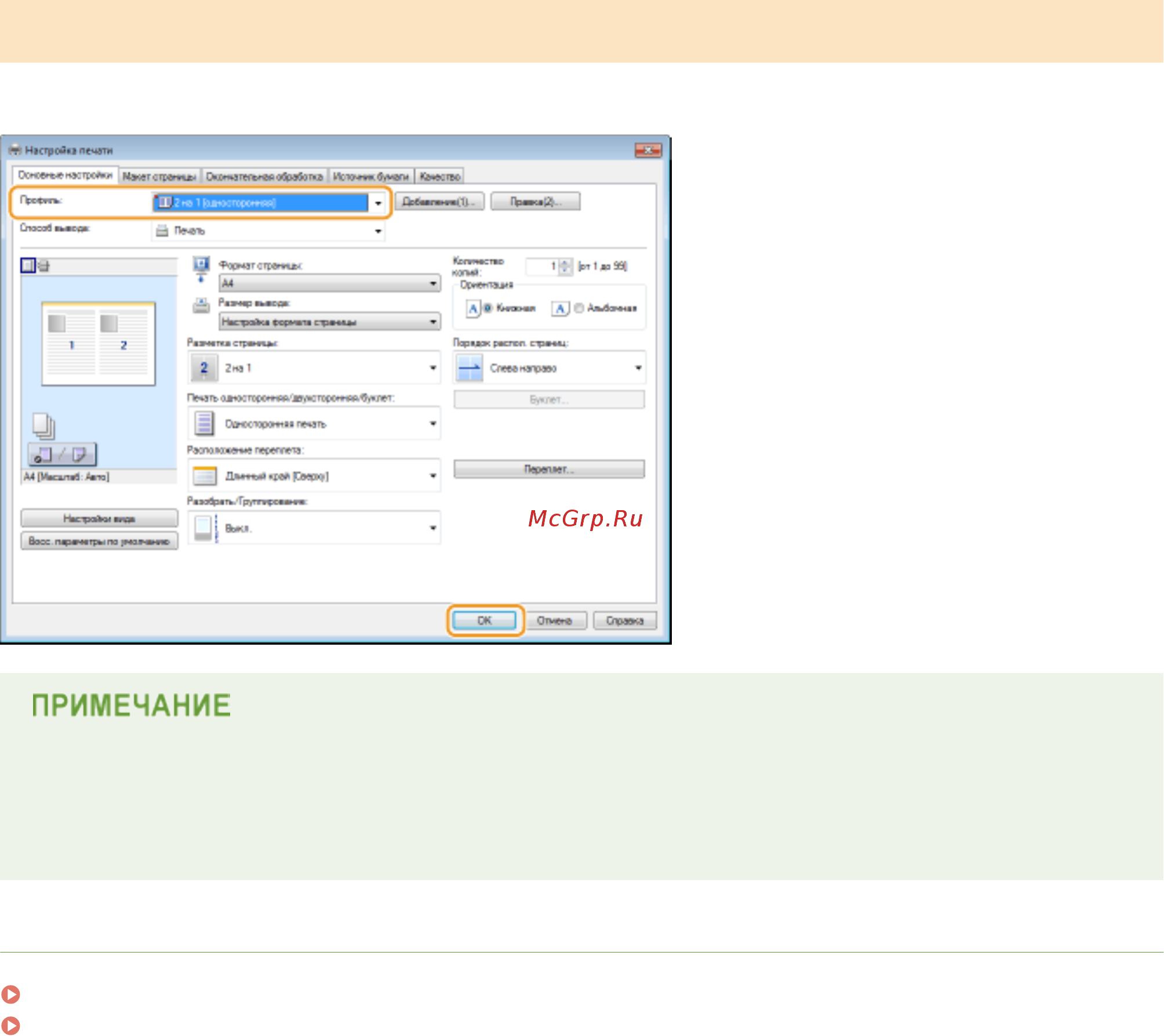The image size is (1164, 1036).
Task: Click the Добавление(1) button
Action: (x=439, y=202)
